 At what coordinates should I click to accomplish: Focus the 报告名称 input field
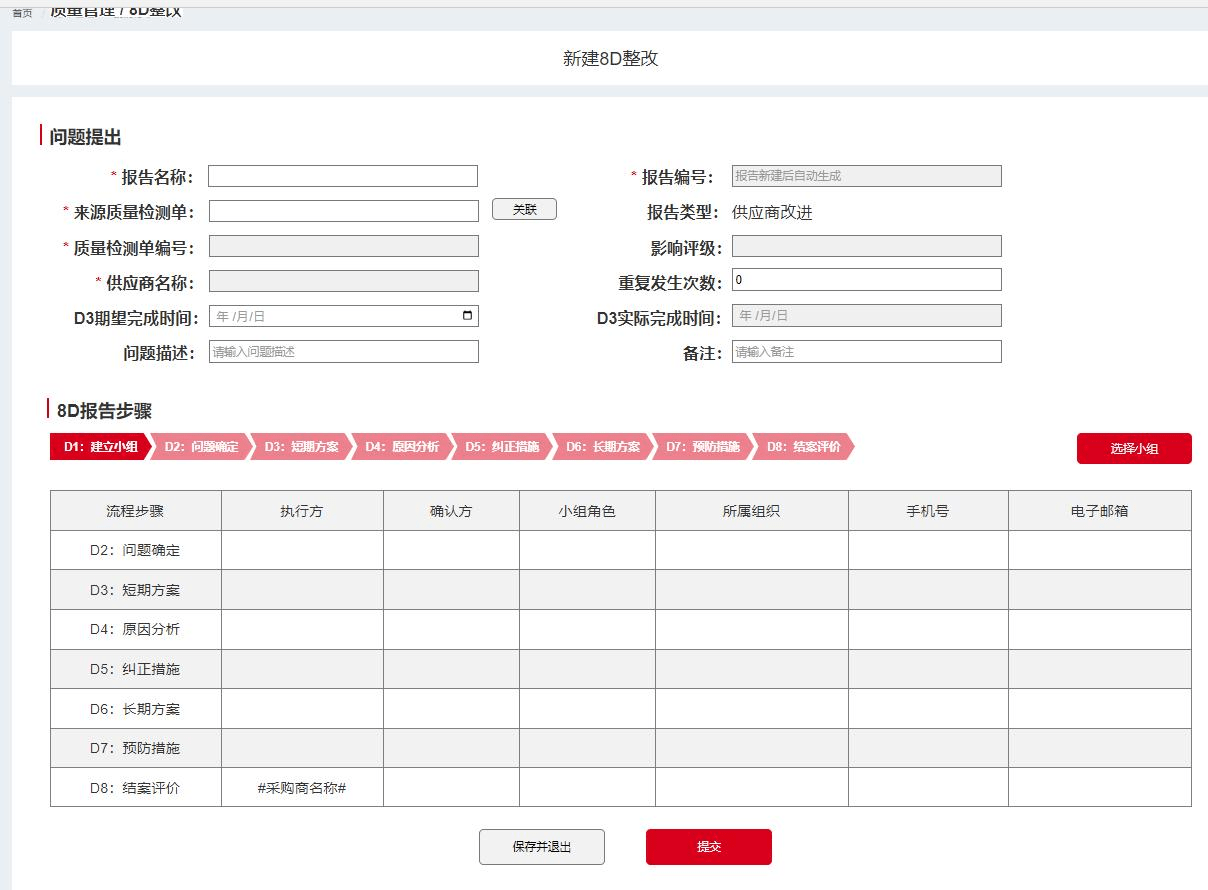click(343, 176)
